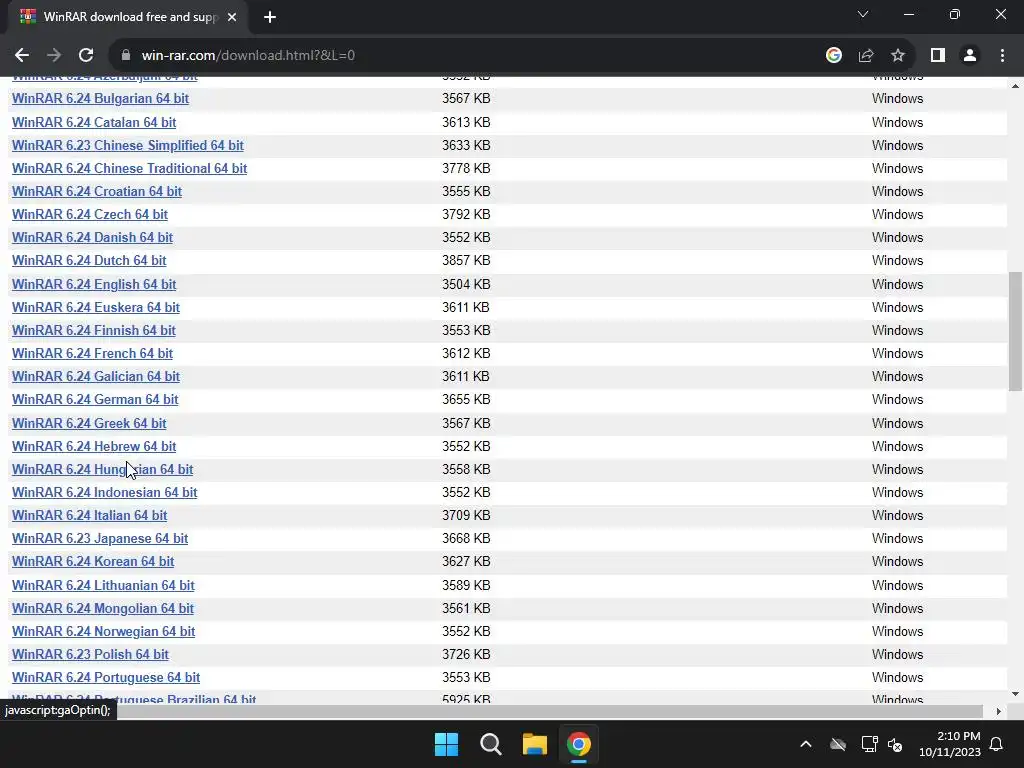Click the scrollbar up arrow
Image resolution: width=1024 pixels, height=768 pixels.
pos(1015,86)
